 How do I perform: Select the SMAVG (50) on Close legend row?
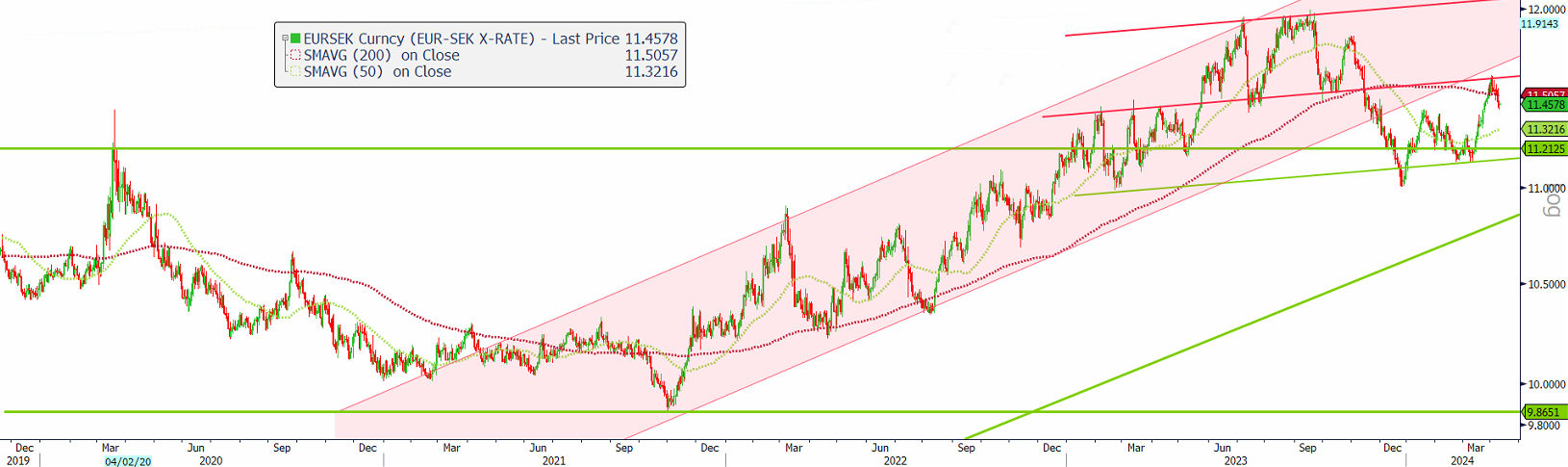tap(377, 72)
